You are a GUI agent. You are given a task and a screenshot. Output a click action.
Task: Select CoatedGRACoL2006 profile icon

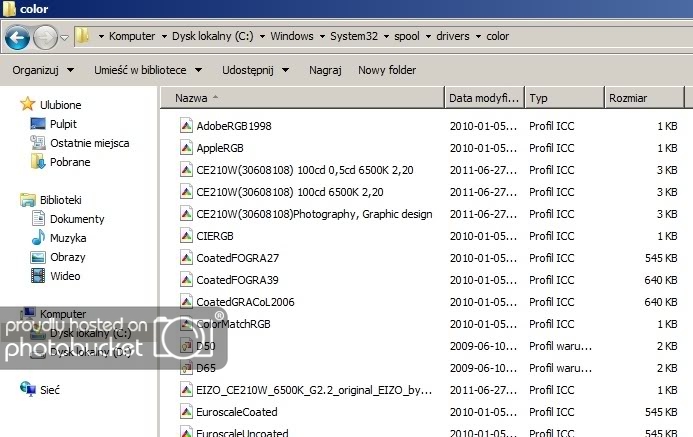coord(186,302)
